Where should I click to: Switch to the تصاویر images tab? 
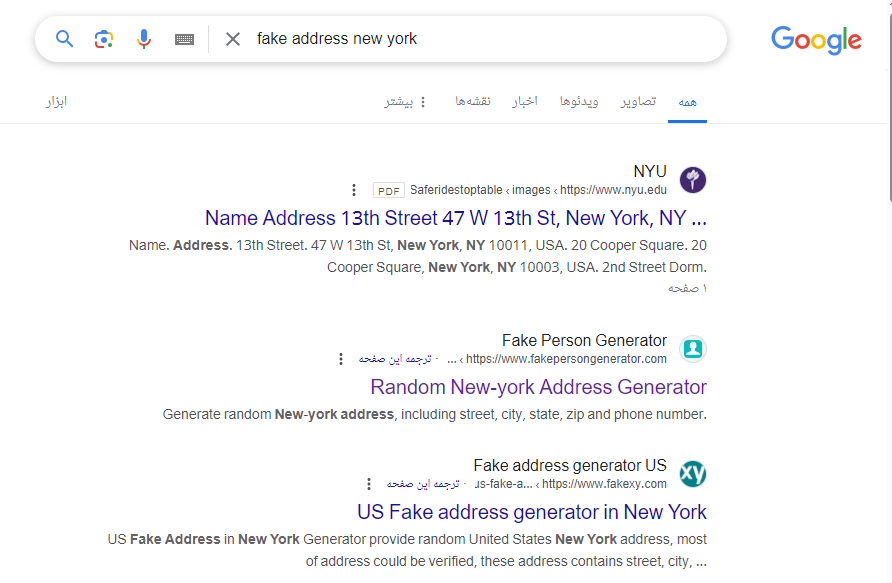638,101
